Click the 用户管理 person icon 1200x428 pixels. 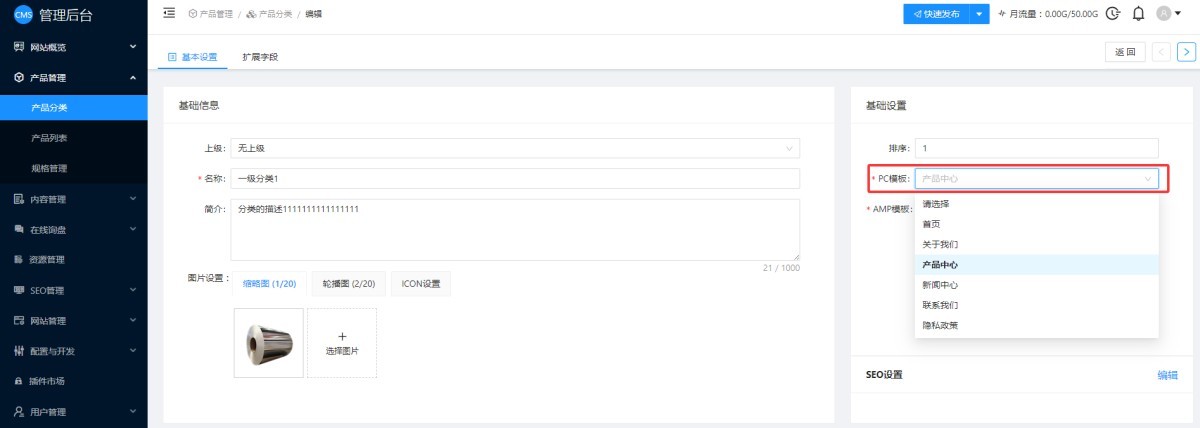point(19,412)
